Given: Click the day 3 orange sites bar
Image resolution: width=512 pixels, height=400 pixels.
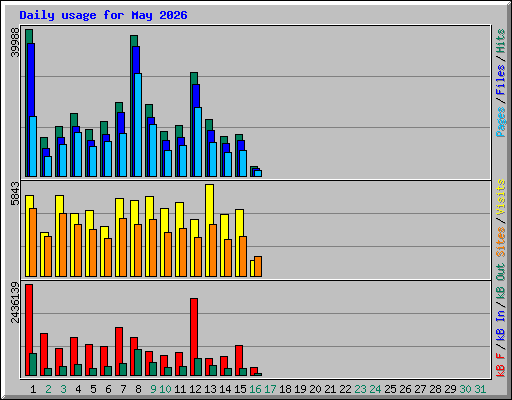Looking at the screenshot, I should coord(63,245).
